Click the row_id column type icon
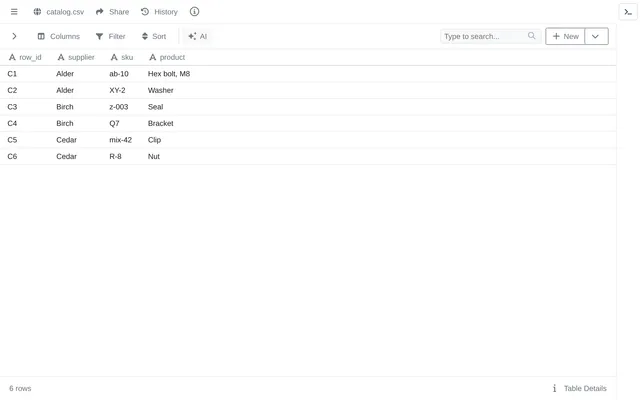640x400 pixels. pos(12,58)
